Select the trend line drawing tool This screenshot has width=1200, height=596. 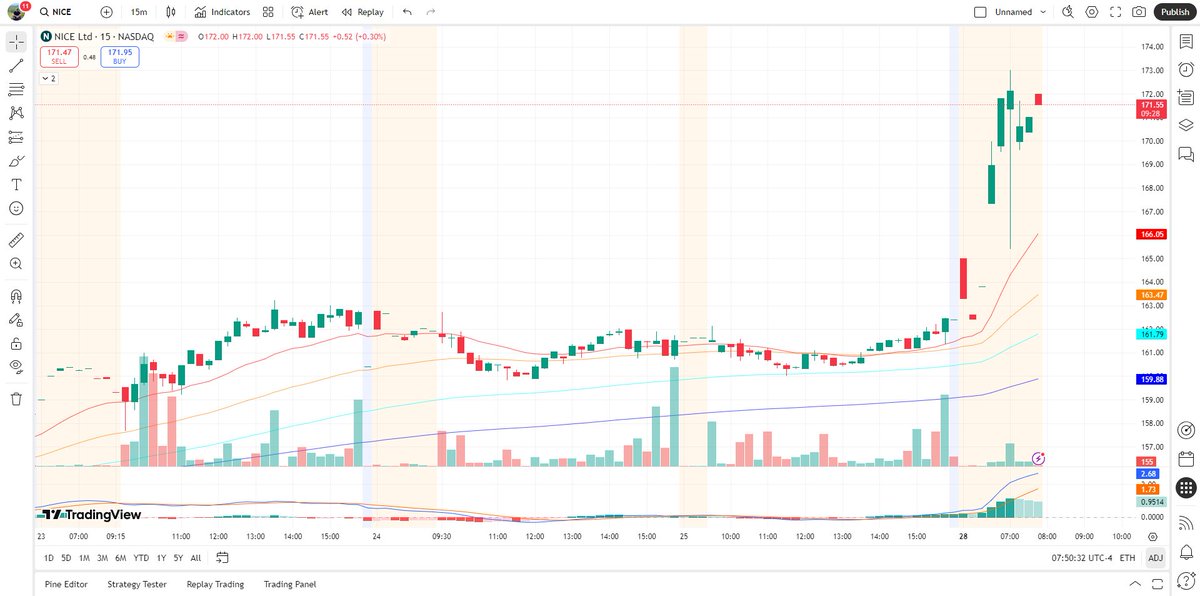16,66
